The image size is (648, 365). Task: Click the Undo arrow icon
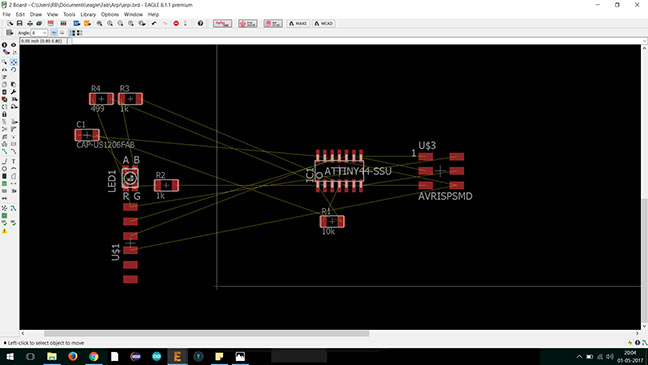point(154,24)
